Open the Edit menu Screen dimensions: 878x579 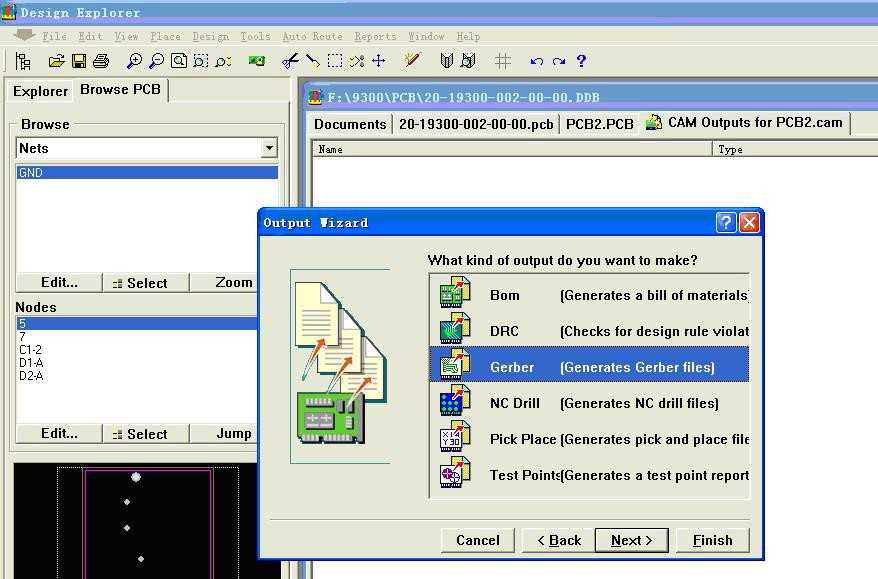click(x=90, y=36)
